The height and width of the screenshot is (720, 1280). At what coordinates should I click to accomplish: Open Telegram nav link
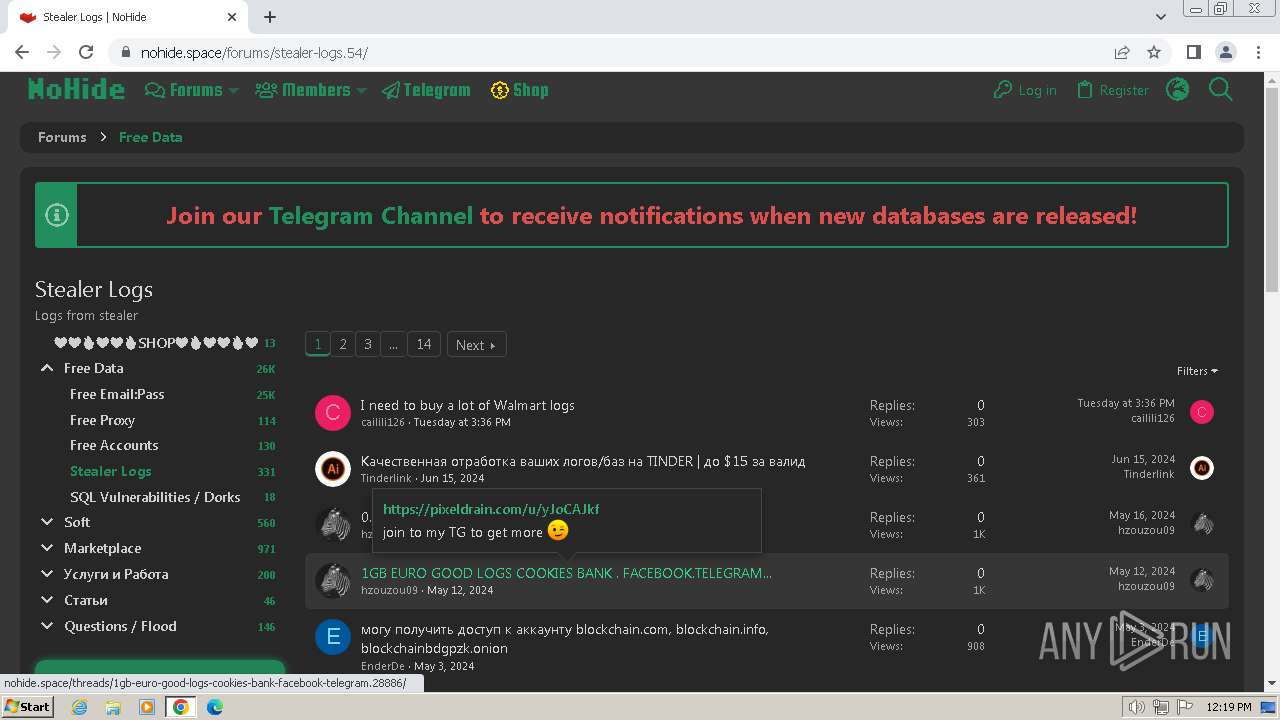(426, 90)
